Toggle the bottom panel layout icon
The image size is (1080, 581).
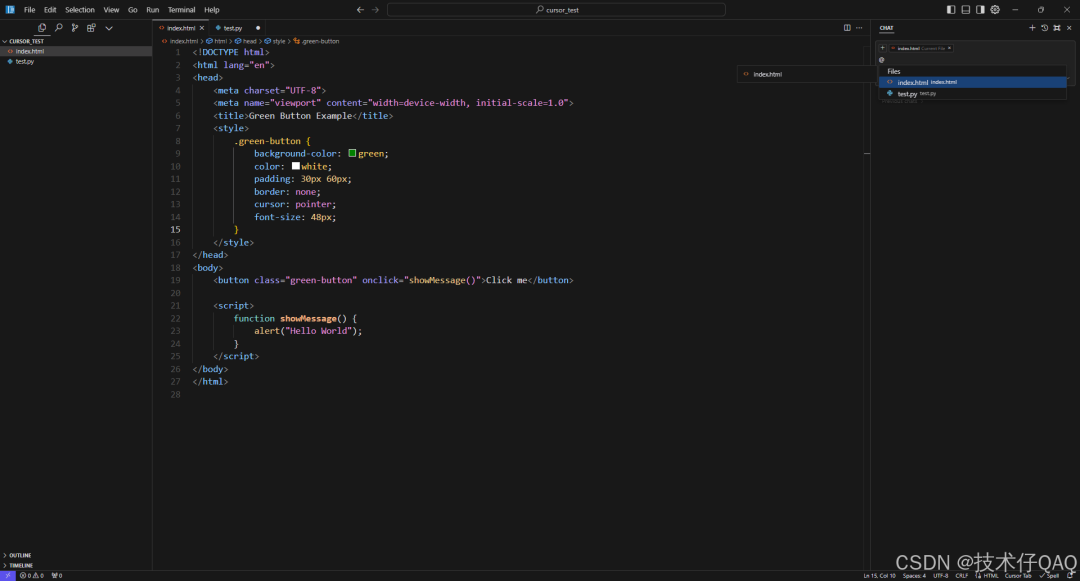966,10
